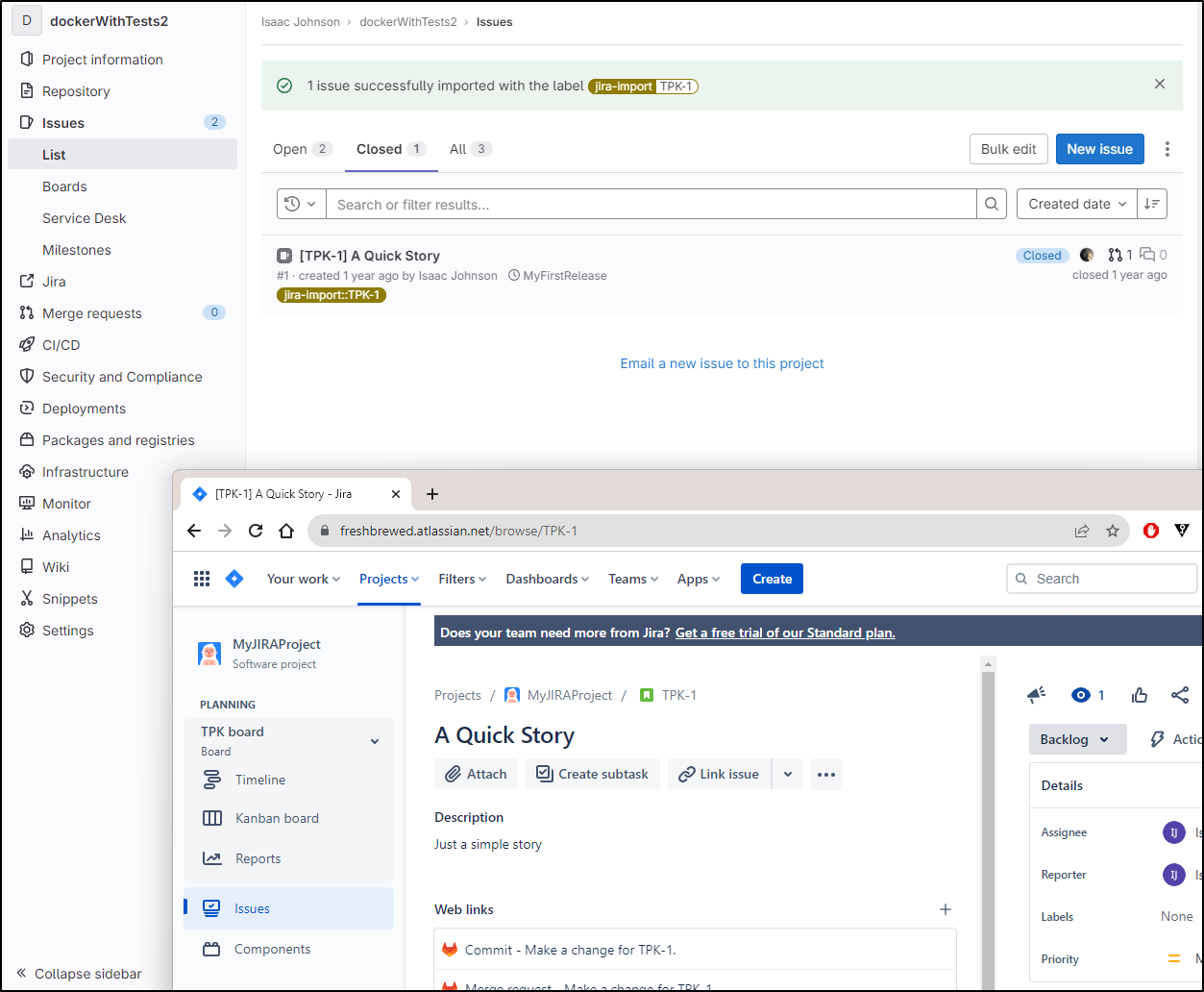This screenshot has width=1204, height=992.
Task: Open the [TPK-1] A Quick Story issue
Action: [x=370, y=256]
